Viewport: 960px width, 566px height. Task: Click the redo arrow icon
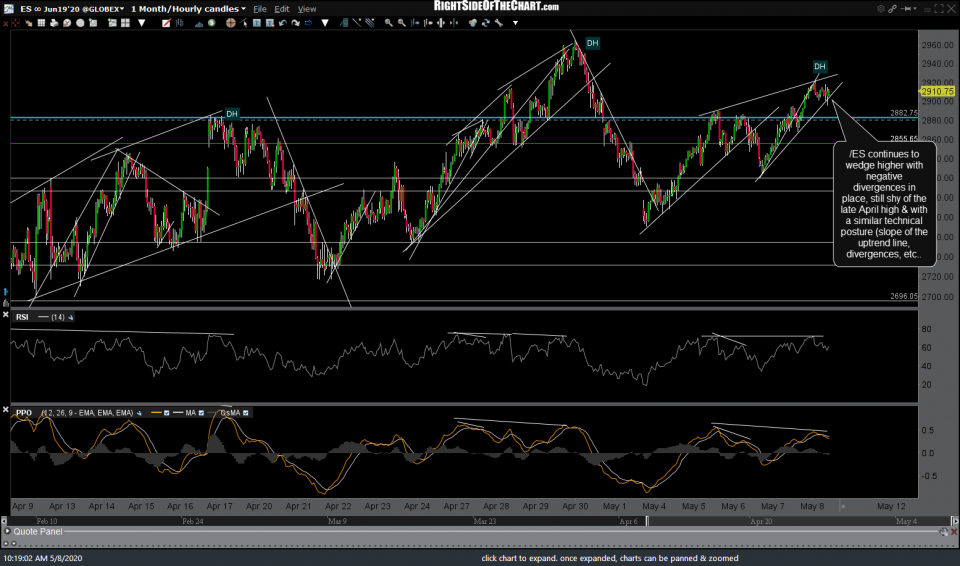tap(296, 23)
